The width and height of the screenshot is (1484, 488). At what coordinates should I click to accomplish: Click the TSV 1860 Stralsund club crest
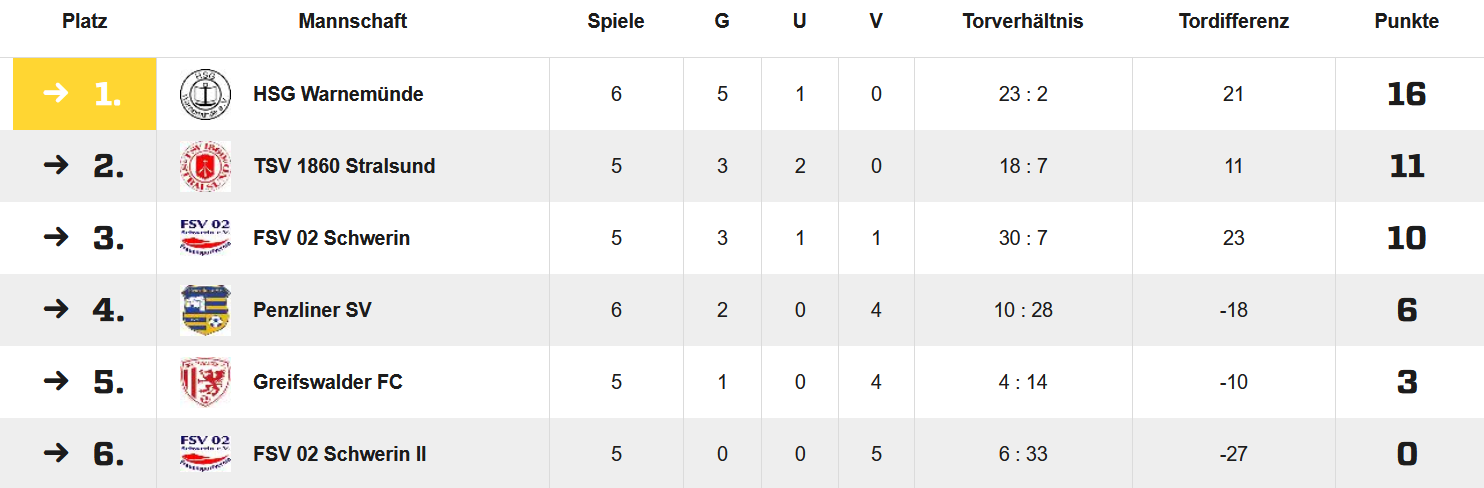(x=205, y=166)
